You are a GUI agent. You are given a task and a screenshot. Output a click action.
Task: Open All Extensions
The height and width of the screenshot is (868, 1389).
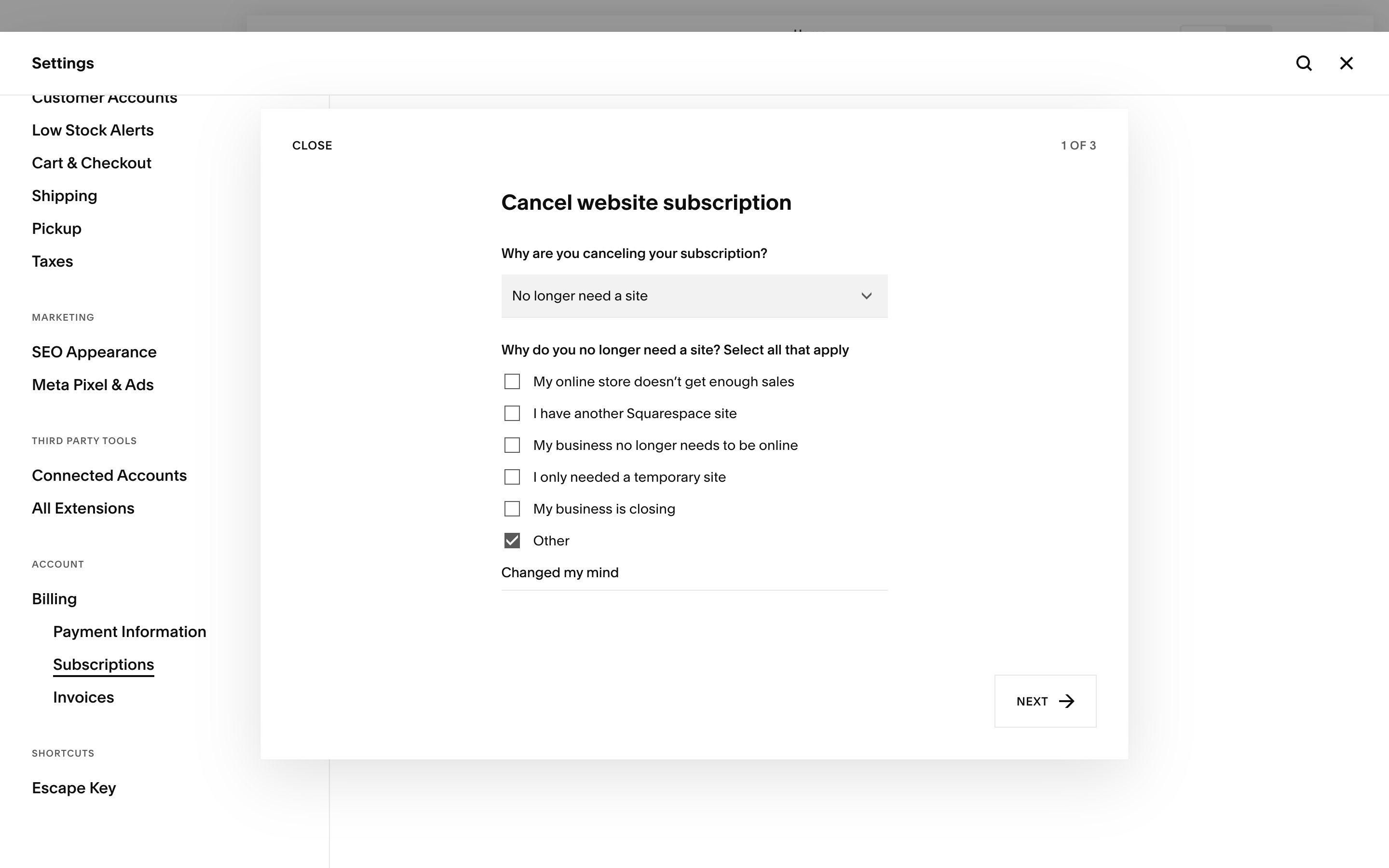[x=82, y=508]
